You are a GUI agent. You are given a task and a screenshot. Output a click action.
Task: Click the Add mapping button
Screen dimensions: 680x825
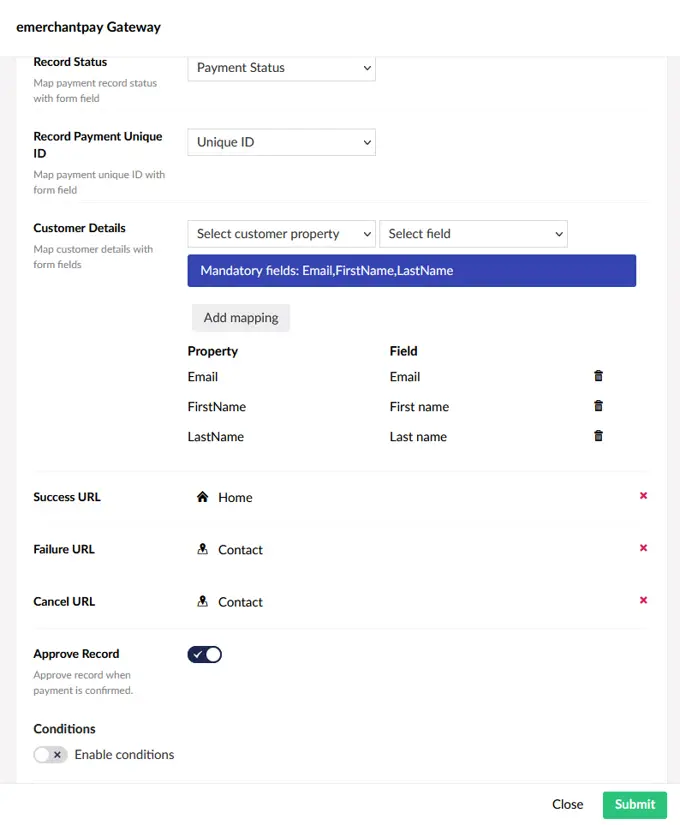point(240,317)
